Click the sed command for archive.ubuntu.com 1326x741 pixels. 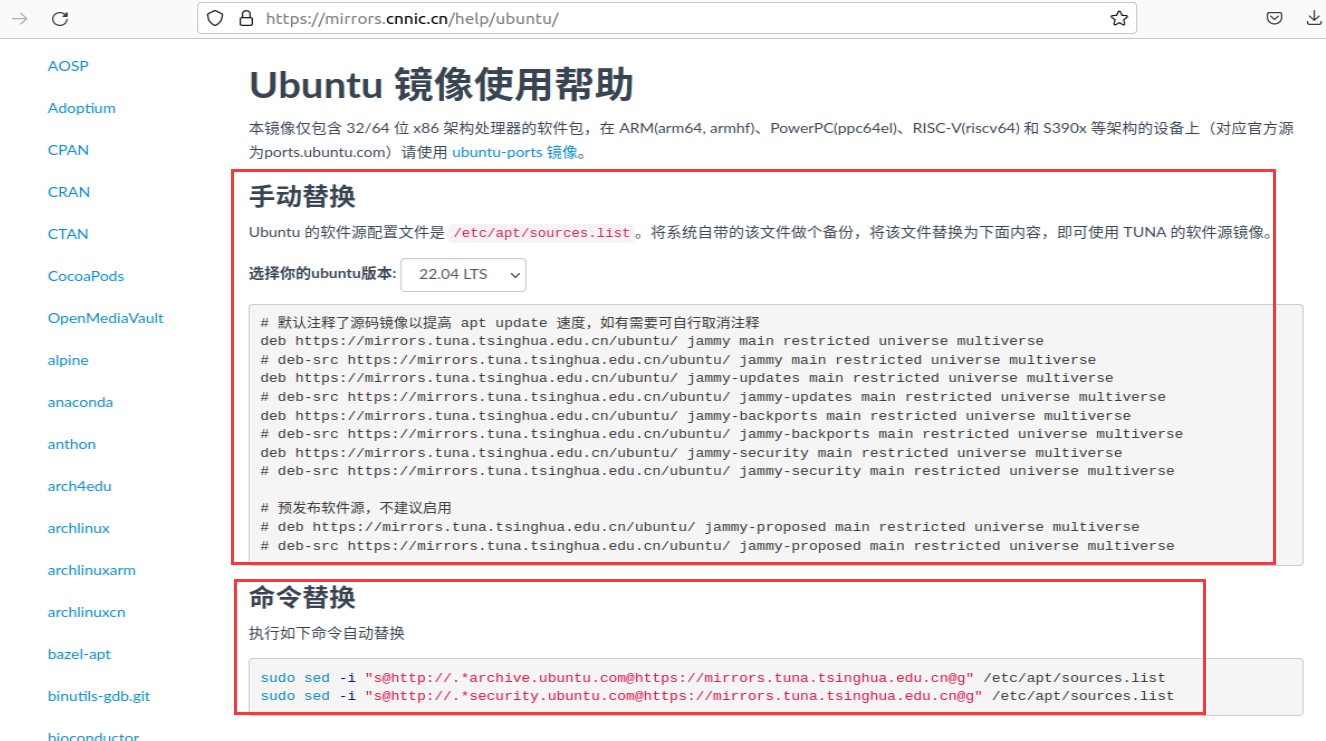713,677
